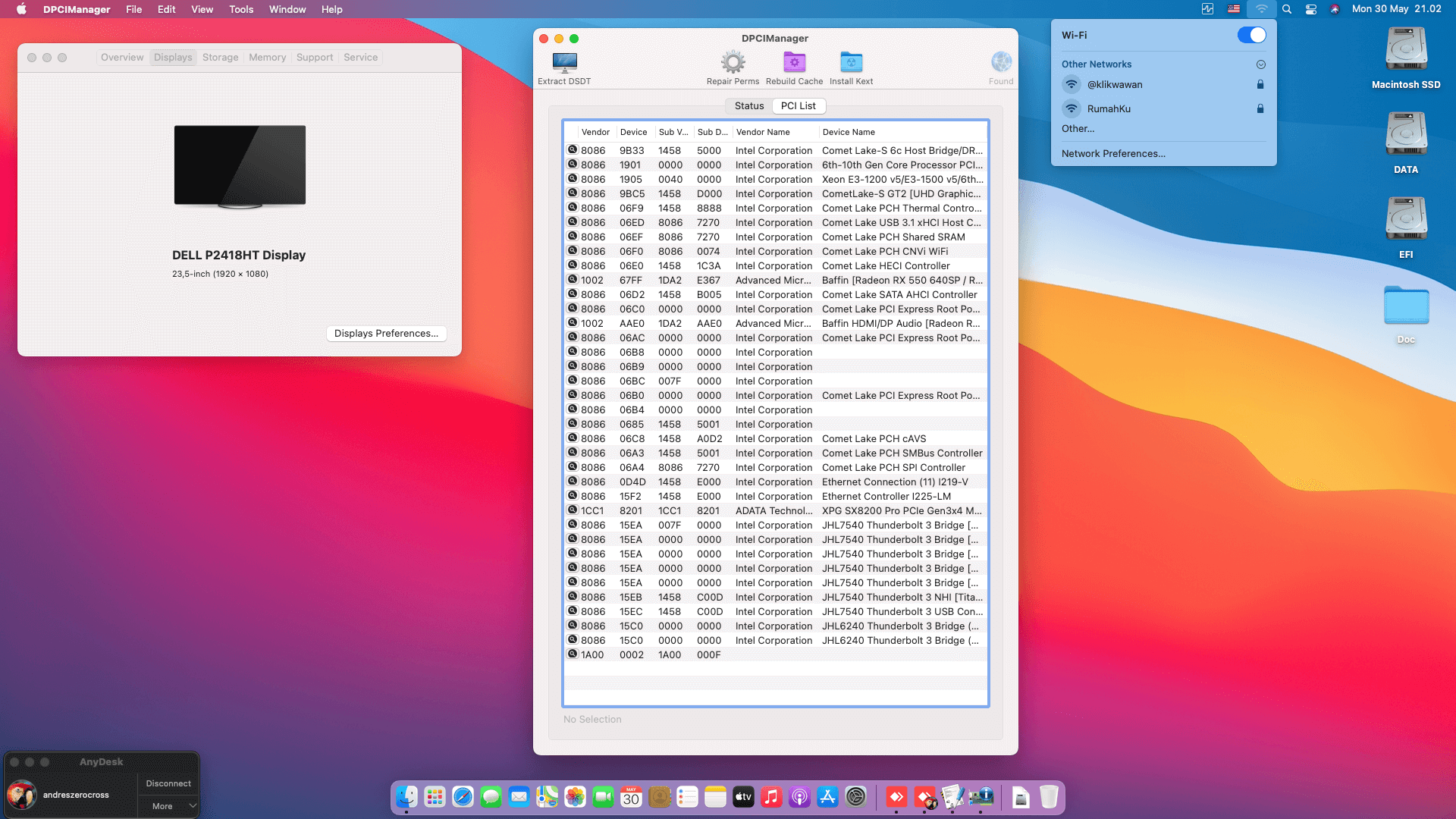Click the Install Kext icon
Screen dimensions: 1456x819
point(851,63)
